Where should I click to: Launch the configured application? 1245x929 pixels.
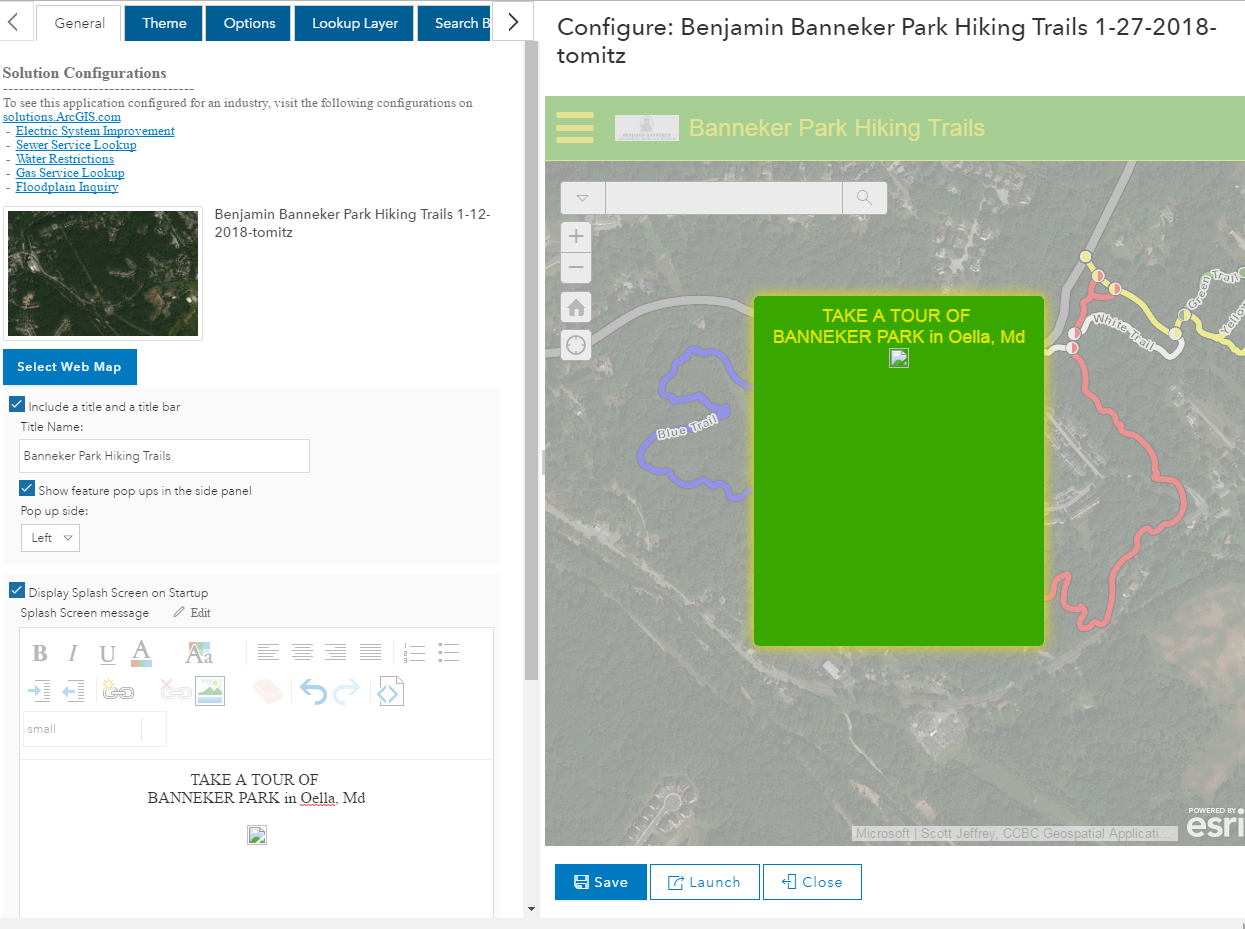point(705,882)
